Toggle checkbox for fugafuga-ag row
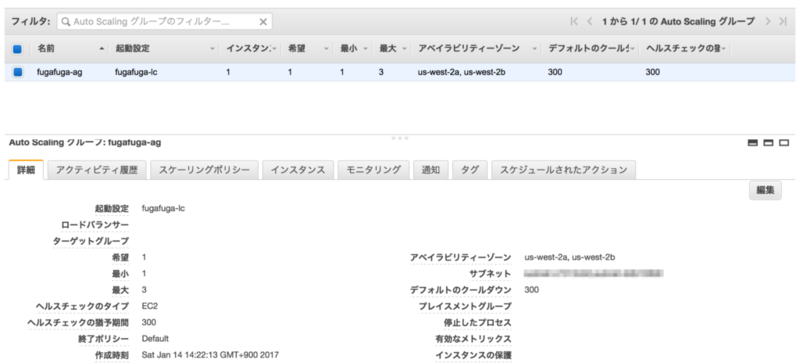Viewport: 800px width, 363px height. [x=17, y=72]
